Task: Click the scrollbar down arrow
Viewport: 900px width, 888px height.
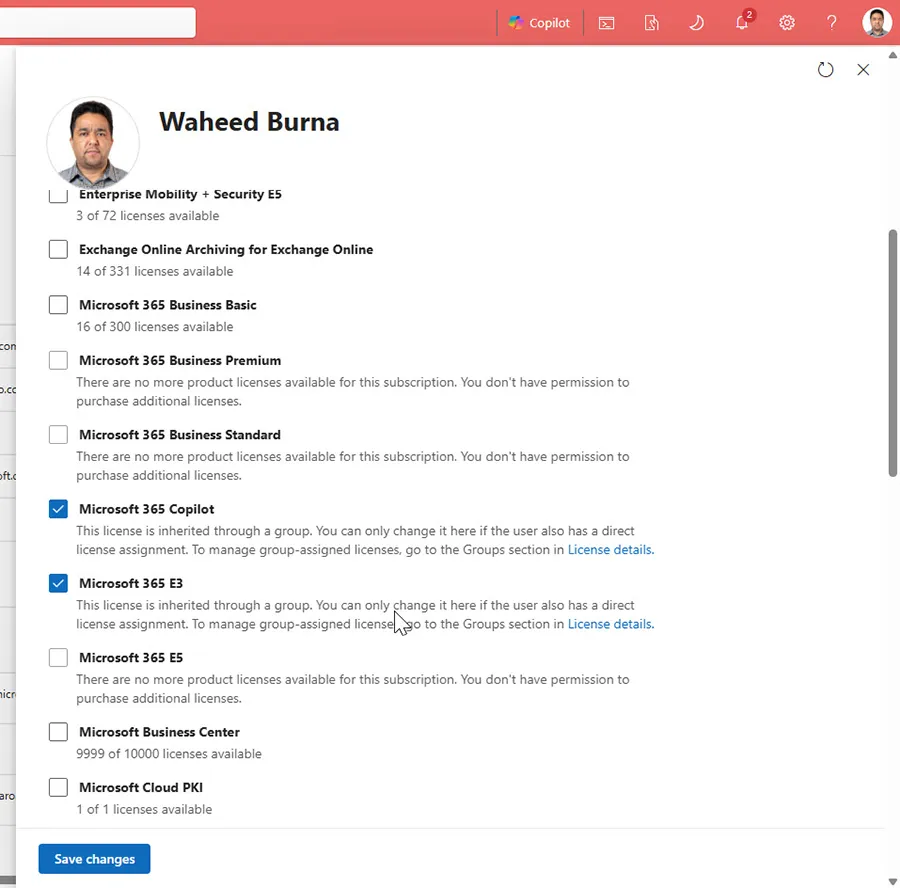Action: [x=893, y=881]
